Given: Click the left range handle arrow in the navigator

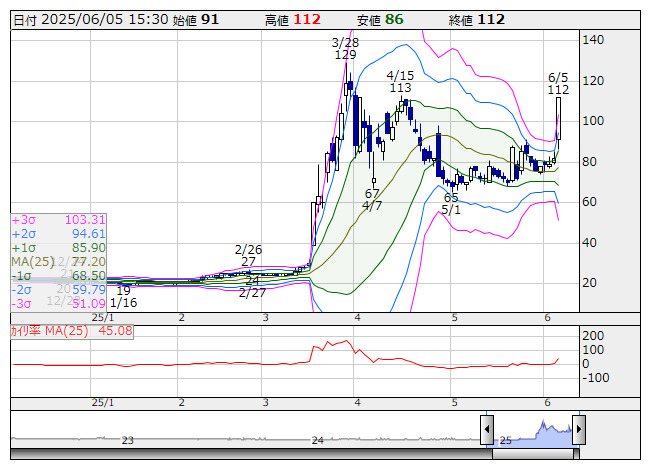Looking at the screenshot, I should 487,431.
